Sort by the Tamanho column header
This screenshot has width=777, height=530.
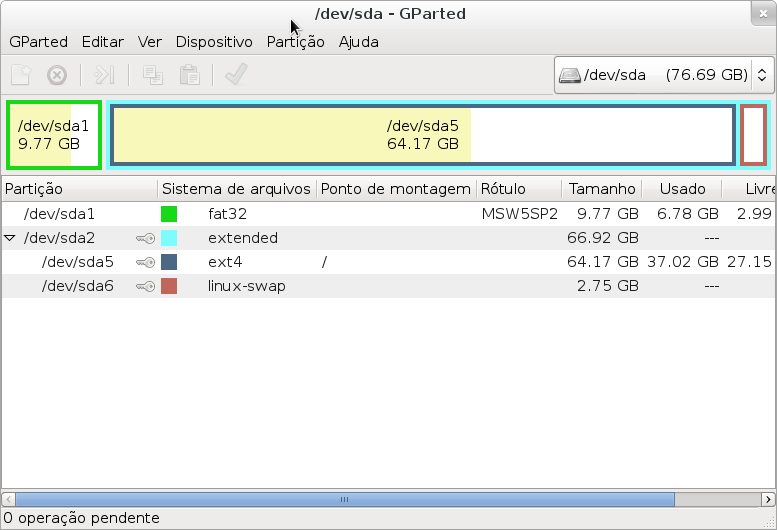(x=601, y=189)
